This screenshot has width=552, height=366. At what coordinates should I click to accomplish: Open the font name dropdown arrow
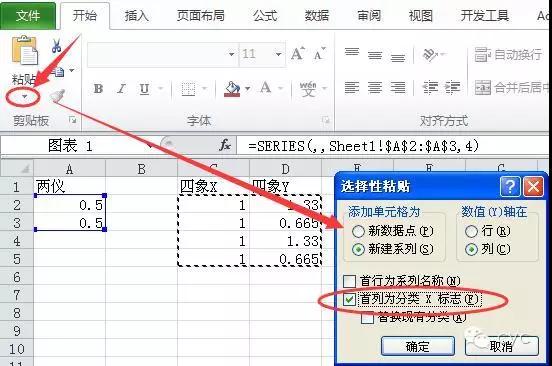[232, 54]
